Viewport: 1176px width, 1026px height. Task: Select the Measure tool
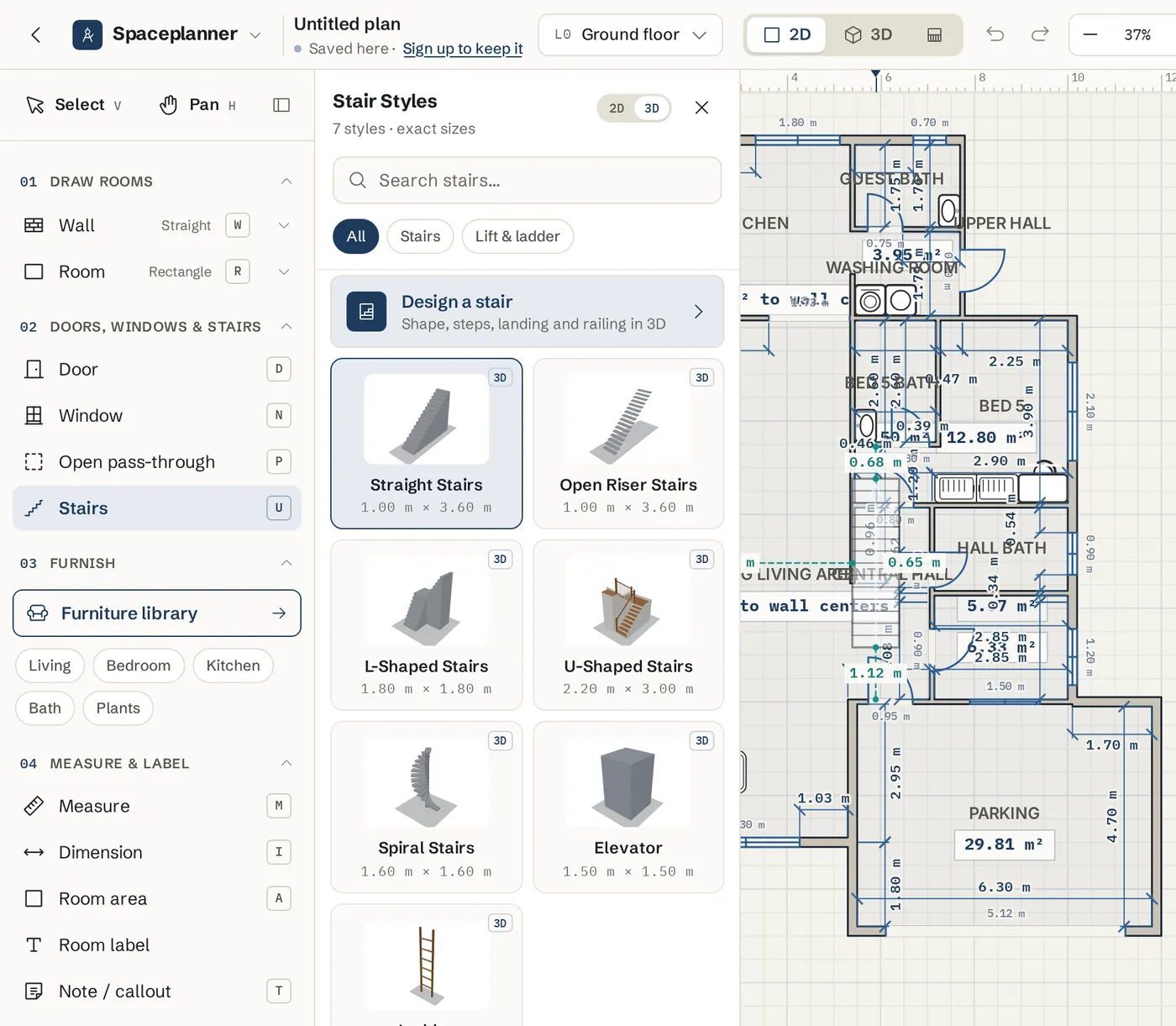coord(157,806)
